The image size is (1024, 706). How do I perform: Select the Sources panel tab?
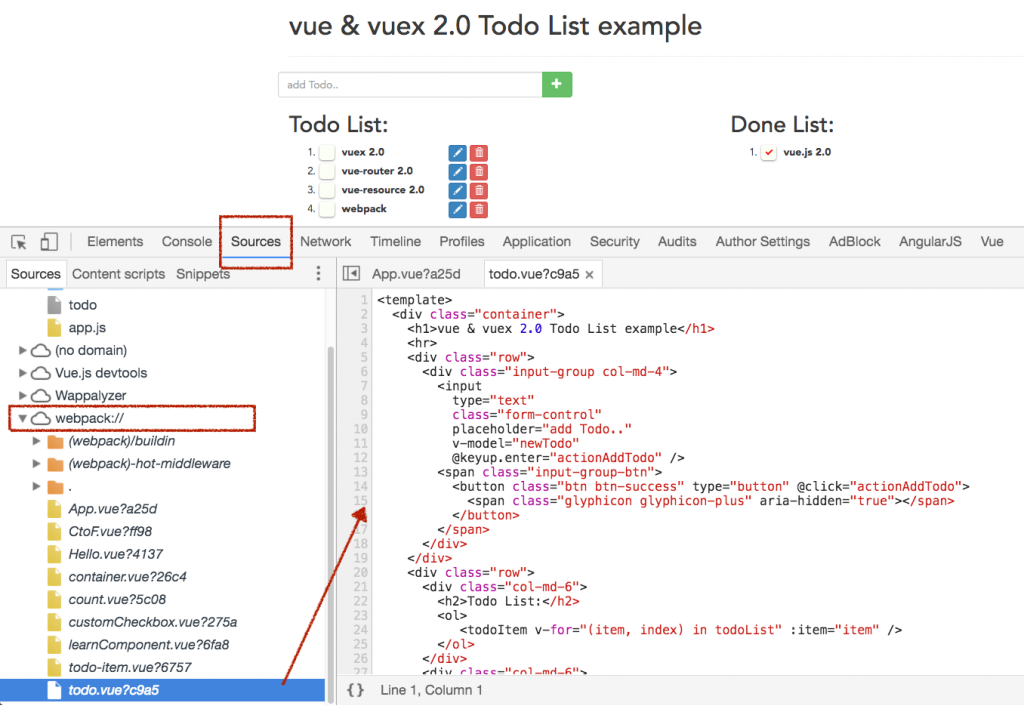255,242
